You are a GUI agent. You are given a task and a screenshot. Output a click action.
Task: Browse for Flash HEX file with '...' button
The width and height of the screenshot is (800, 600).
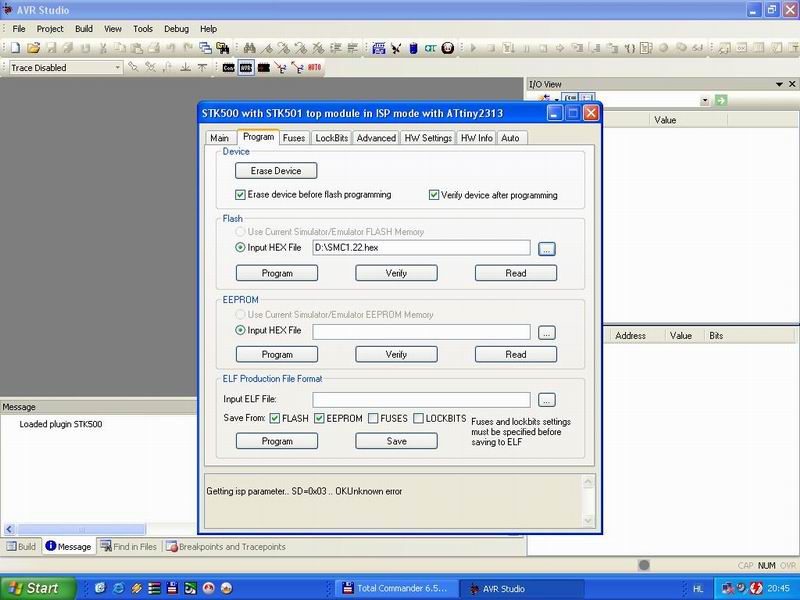click(546, 248)
